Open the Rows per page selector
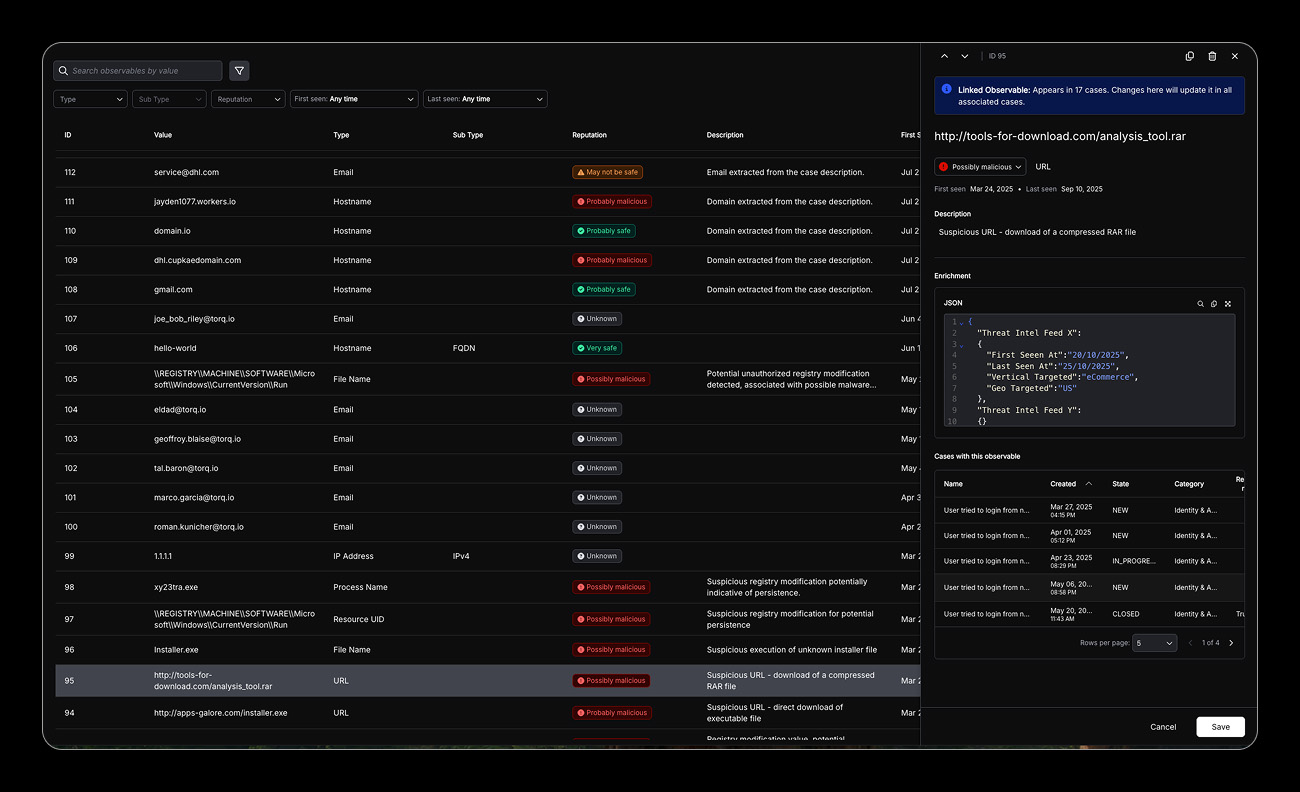This screenshot has height=792, width=1300. click(1155, 643)
